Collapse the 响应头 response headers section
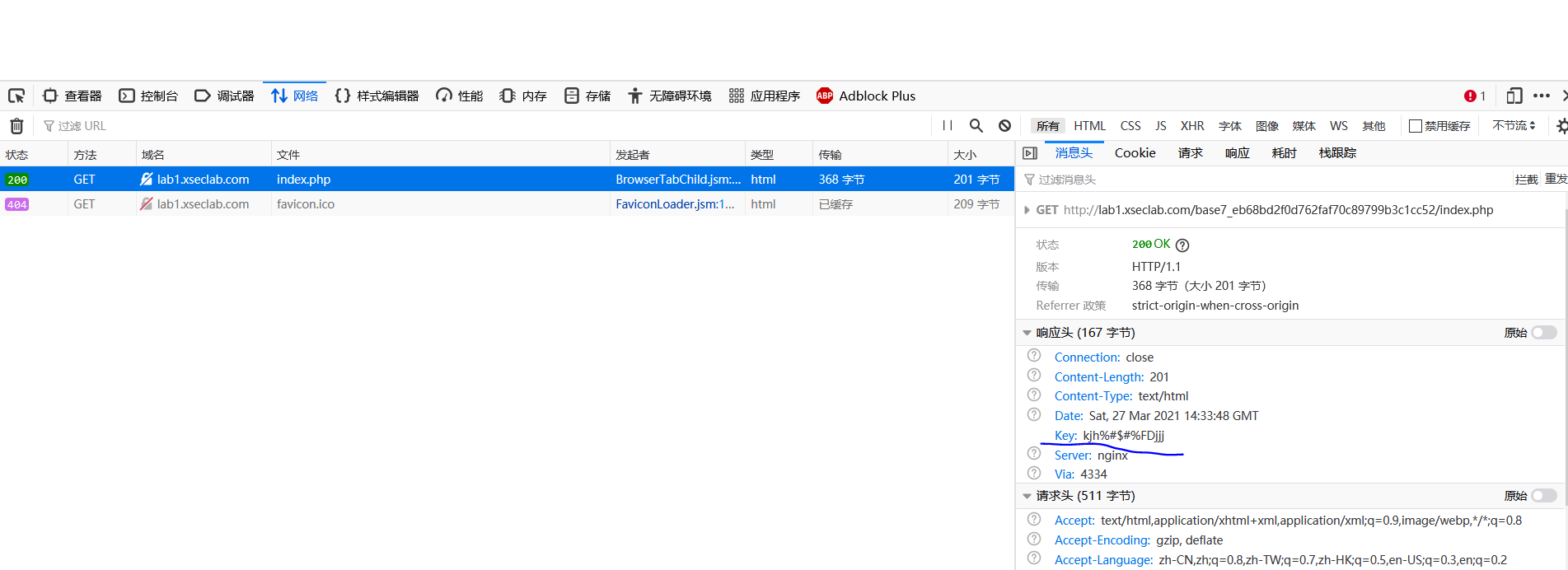This screenshot has width=1568, height=570. pyautogui.click(x=1027, y=333)
